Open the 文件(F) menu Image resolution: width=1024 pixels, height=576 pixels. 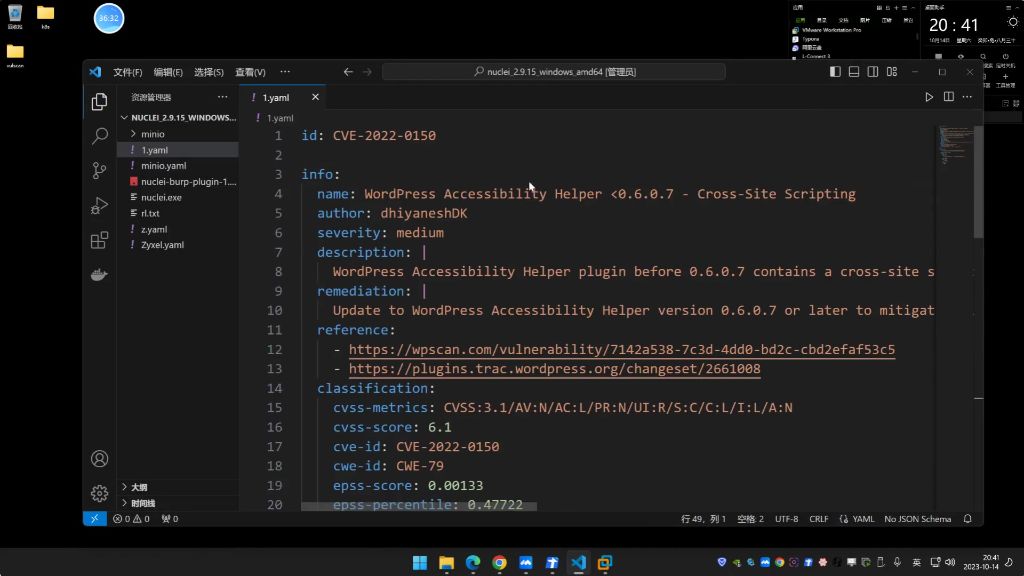(127, 72)
